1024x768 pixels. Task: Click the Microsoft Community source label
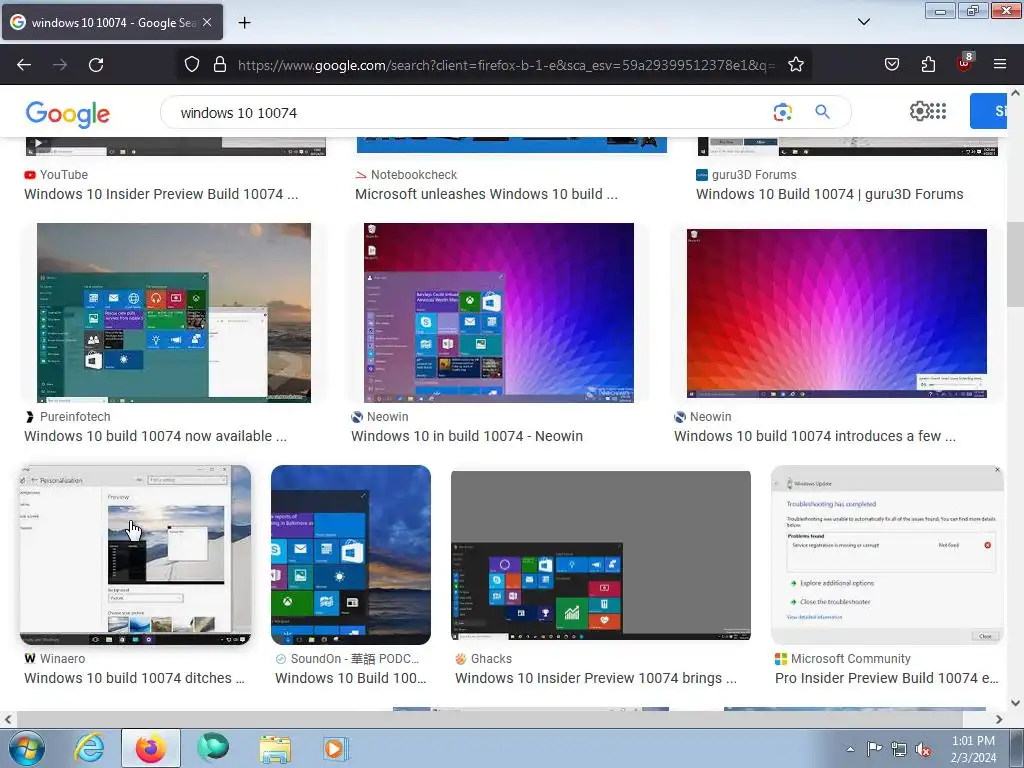tap(850, 658)
